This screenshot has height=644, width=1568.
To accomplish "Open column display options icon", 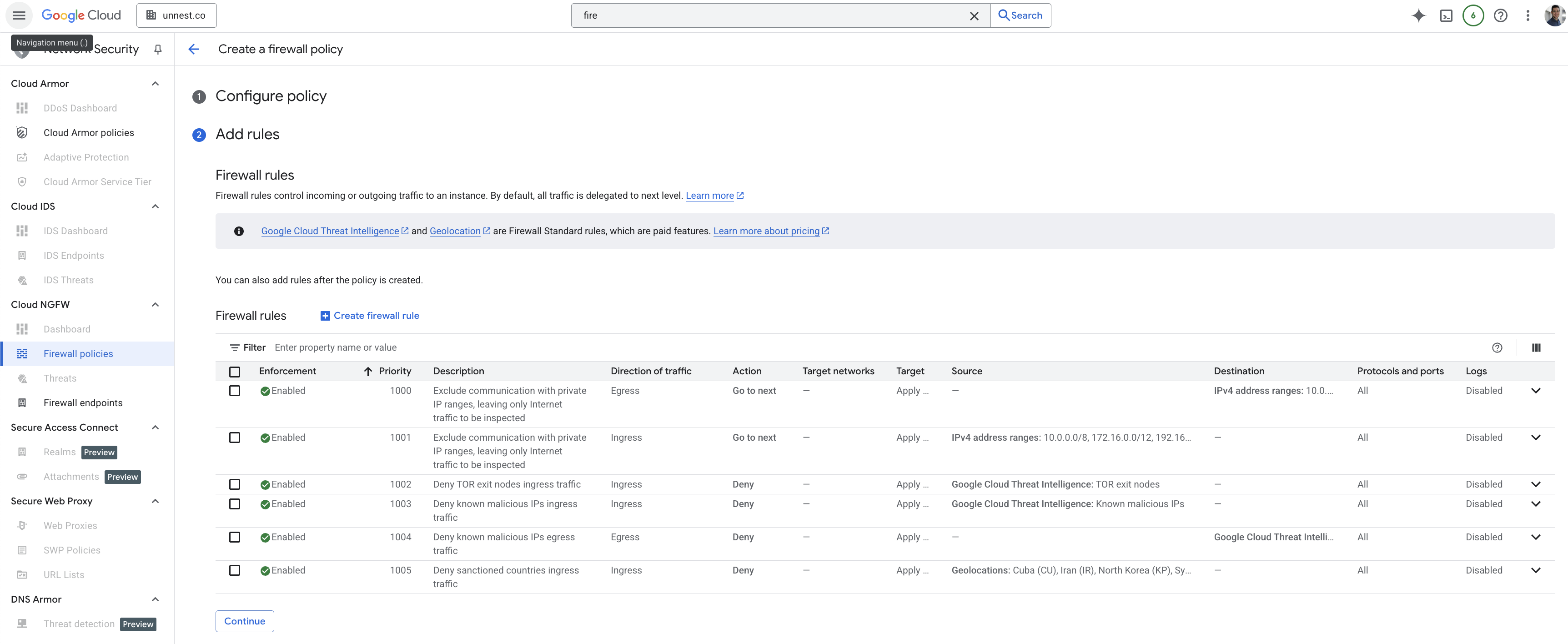I will pos(1536,347).
